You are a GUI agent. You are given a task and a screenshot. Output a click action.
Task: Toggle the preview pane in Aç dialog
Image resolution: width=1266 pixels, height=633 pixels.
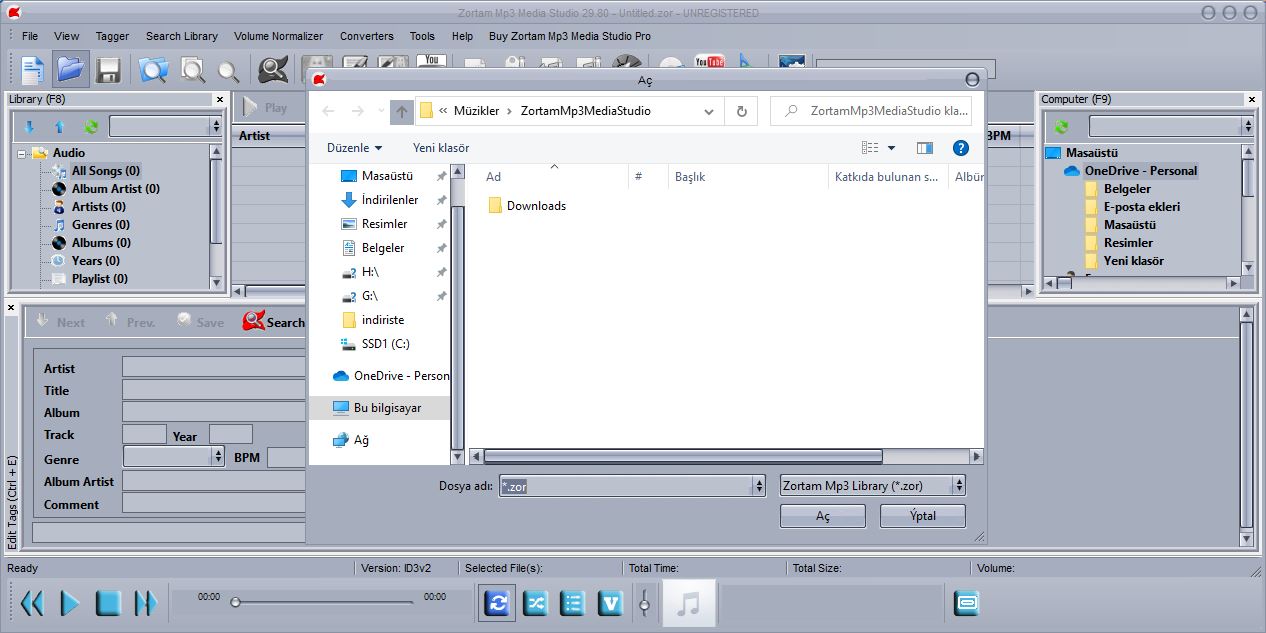point(925,148)
